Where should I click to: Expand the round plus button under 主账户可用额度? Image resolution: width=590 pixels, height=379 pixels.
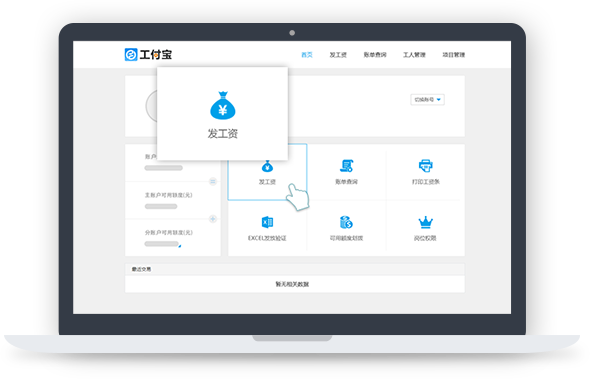point(213,219)
